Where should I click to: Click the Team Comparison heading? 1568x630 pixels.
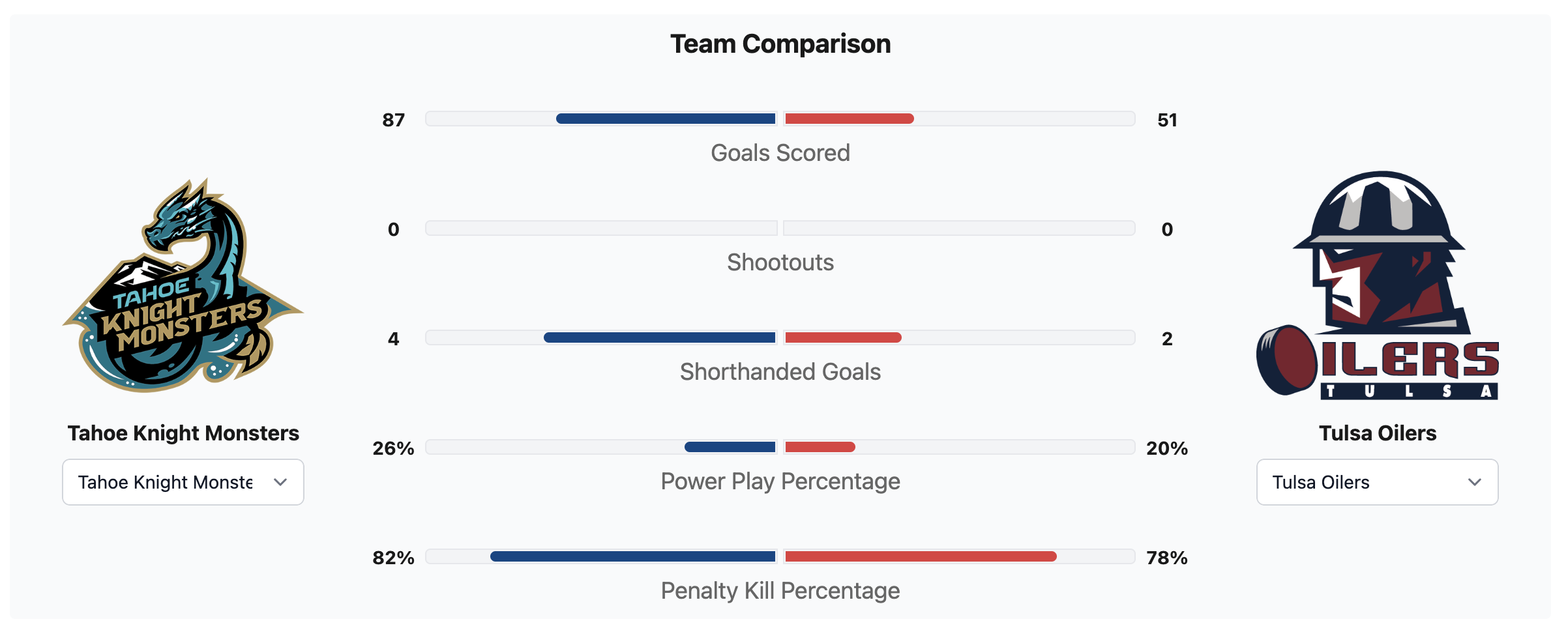(x=780, y=44)
